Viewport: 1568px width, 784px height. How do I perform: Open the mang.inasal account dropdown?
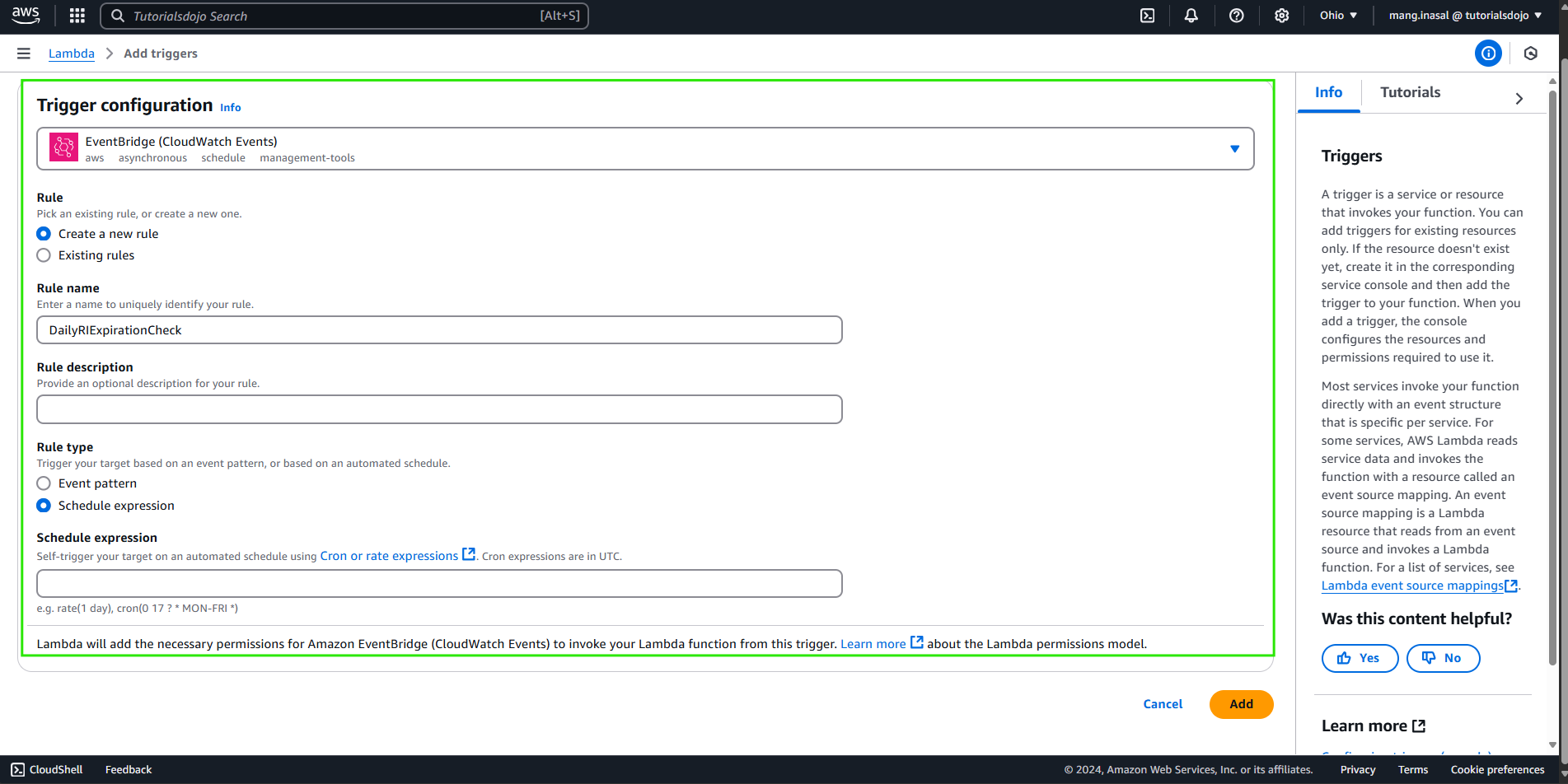tap(1465, 16)
